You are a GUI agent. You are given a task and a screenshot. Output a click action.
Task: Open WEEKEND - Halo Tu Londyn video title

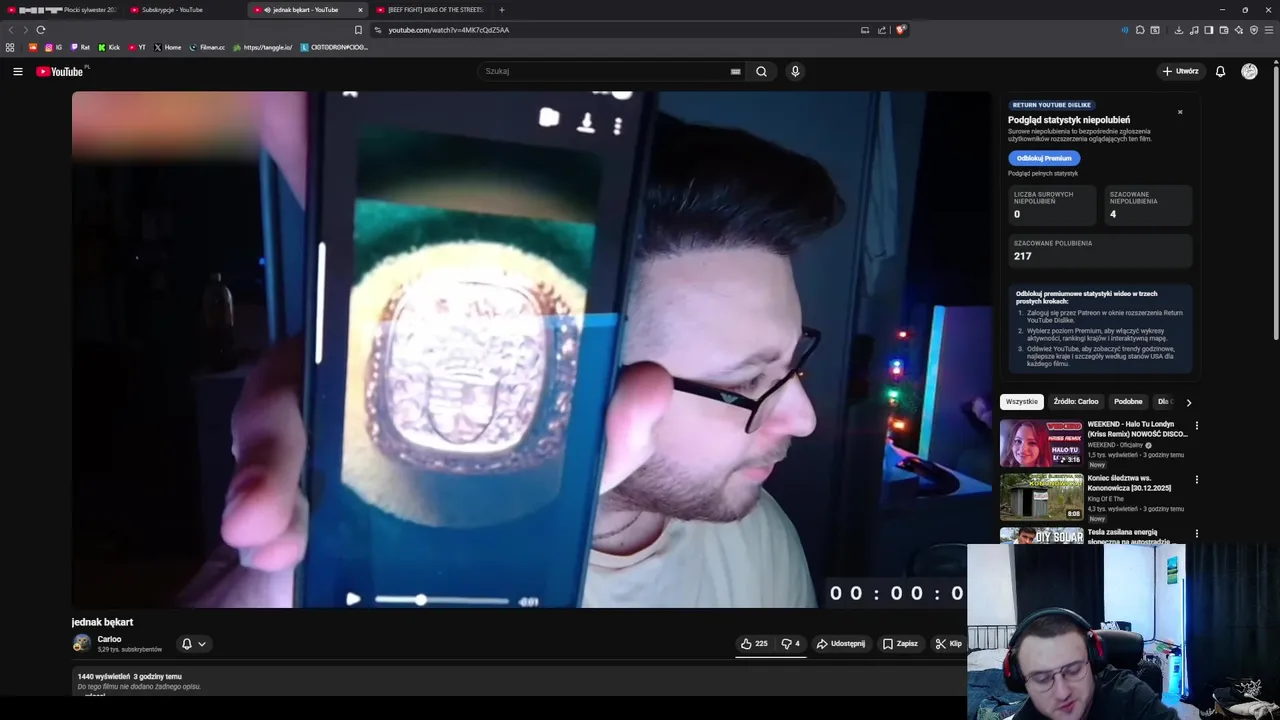tap(1137, 429)
